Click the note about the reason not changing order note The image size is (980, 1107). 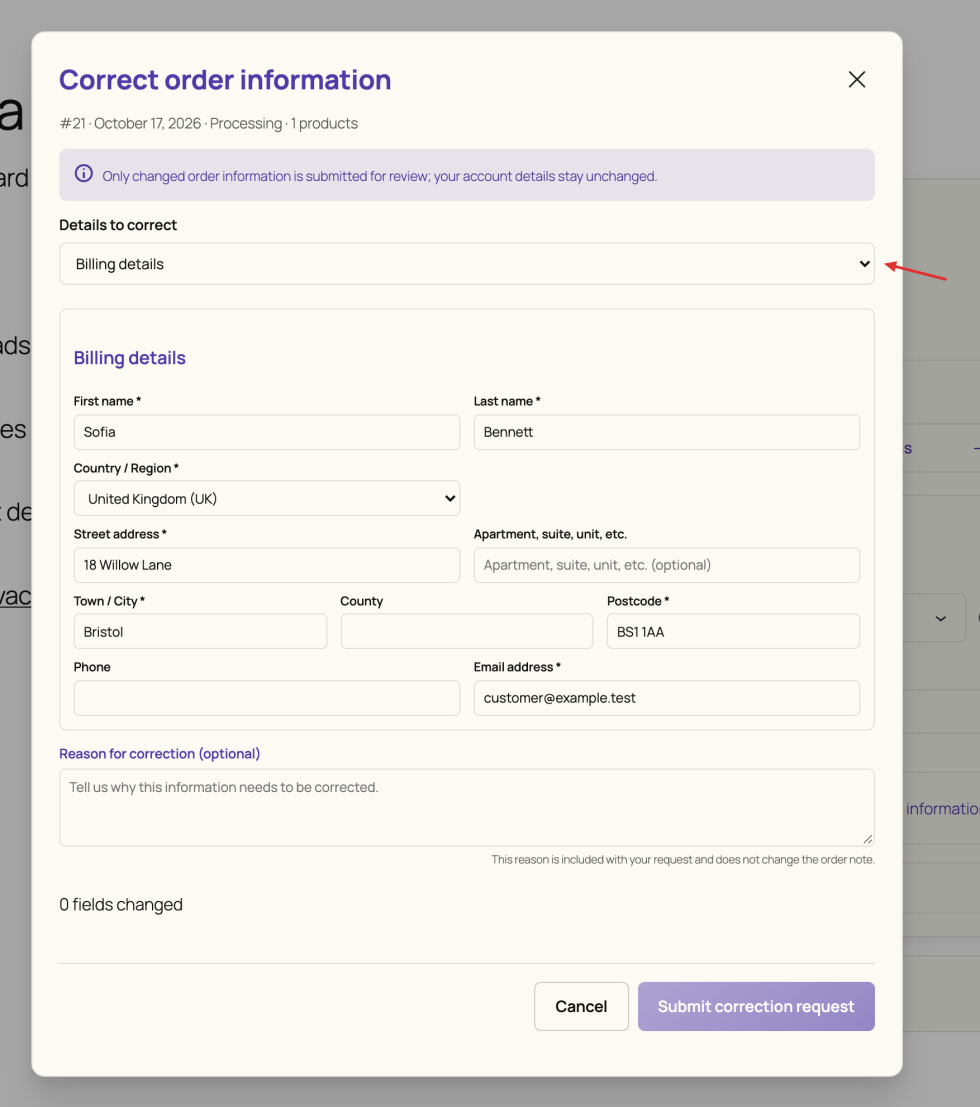click(x=683, y=860)
